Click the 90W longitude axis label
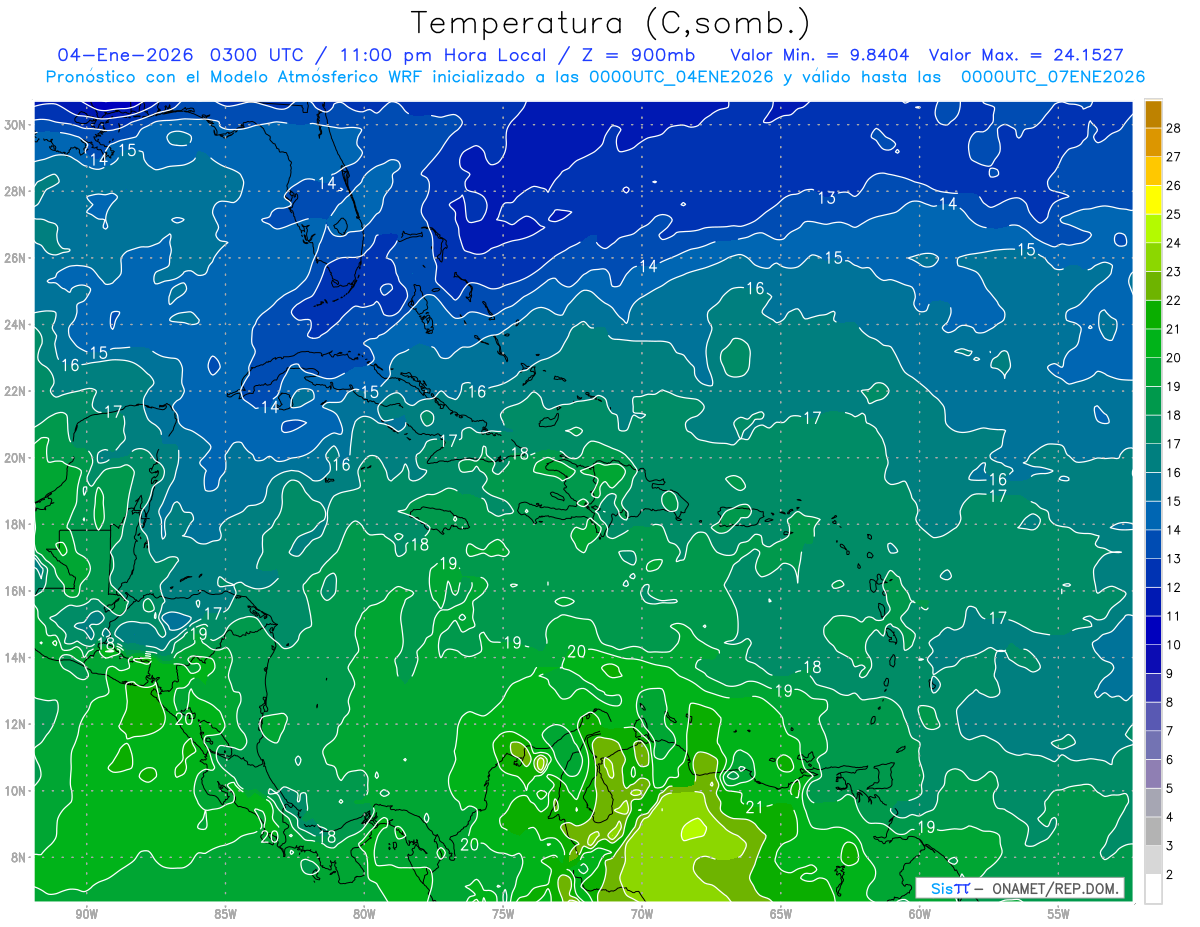 (x=87, y=914)
